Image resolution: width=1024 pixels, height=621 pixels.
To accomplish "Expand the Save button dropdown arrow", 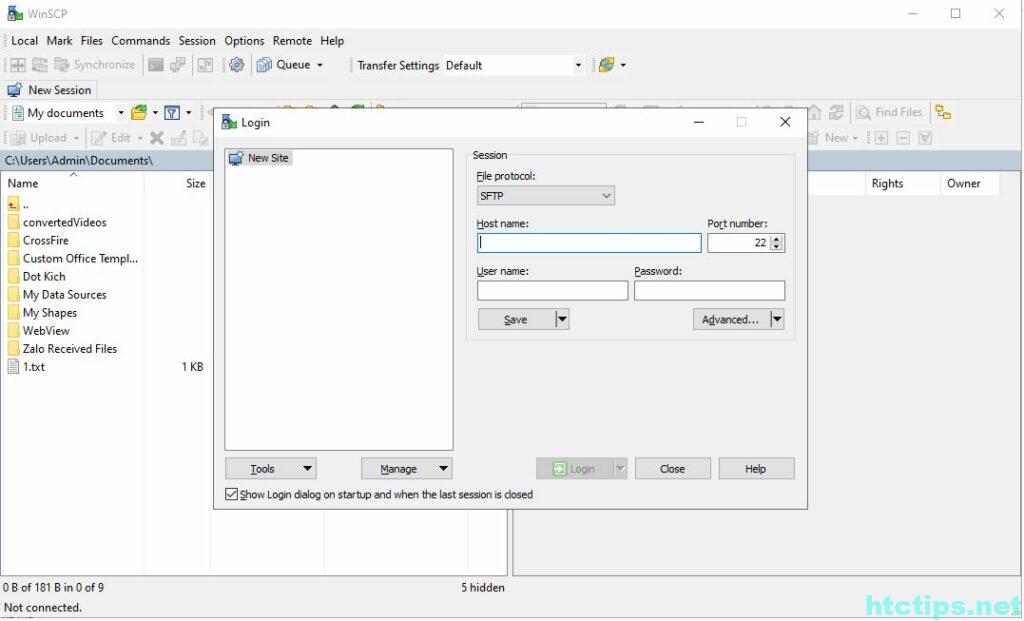I will coord(562,319).
